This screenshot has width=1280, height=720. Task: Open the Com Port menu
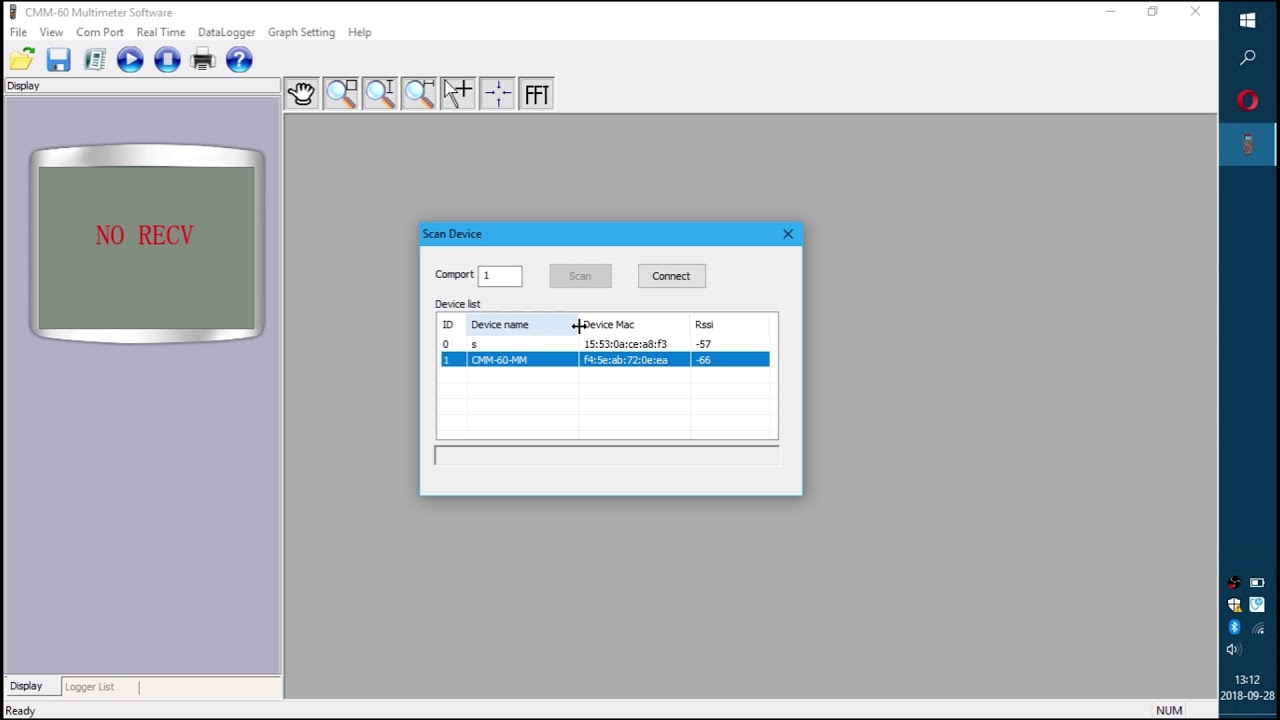[100, 32]
